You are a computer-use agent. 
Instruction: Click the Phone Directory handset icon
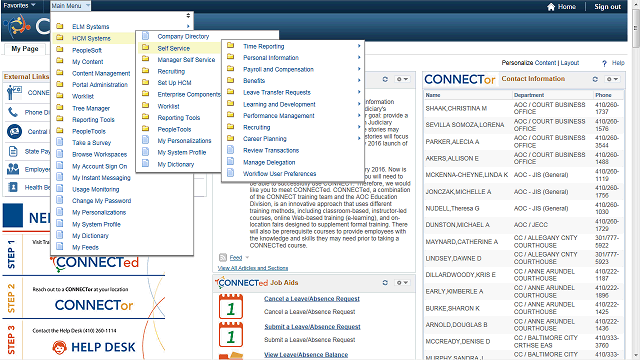pos(13,112)
